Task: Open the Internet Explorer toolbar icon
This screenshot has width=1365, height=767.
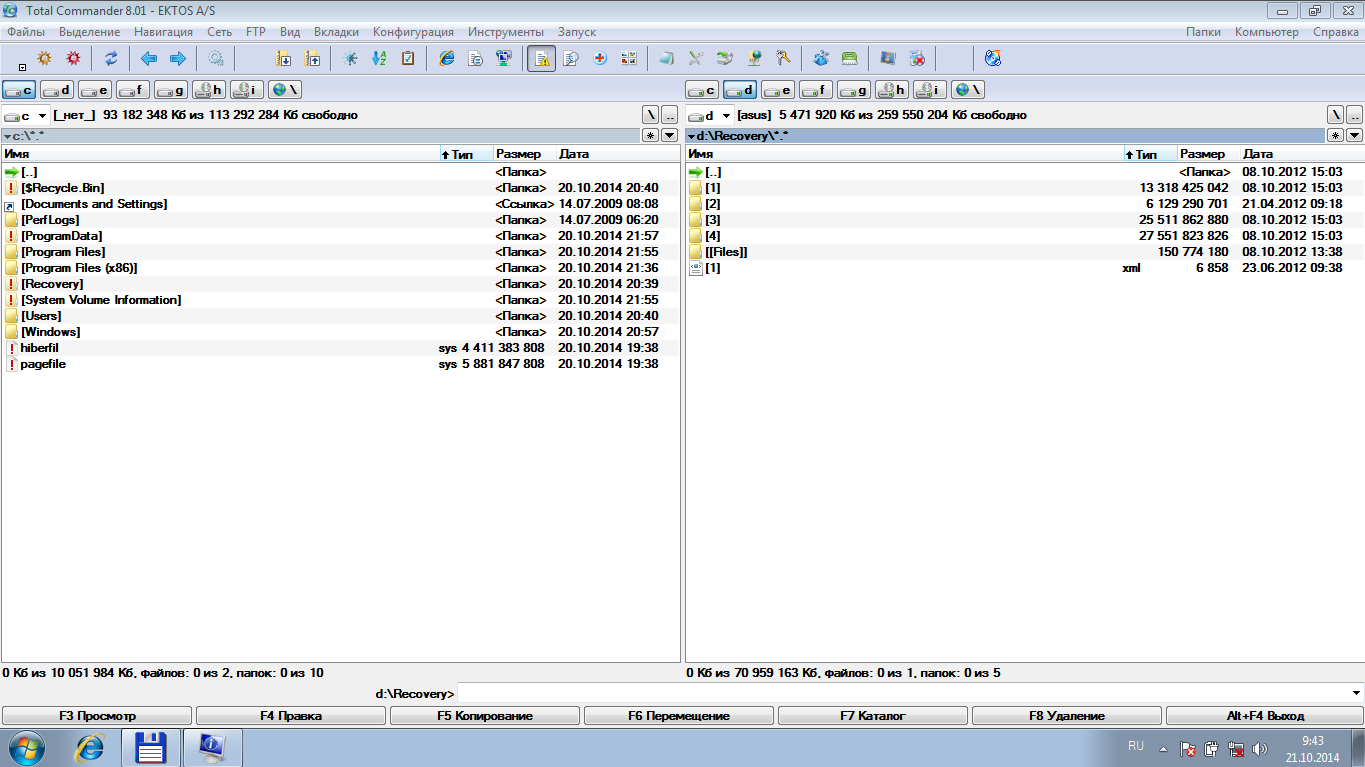Action: 447,59
